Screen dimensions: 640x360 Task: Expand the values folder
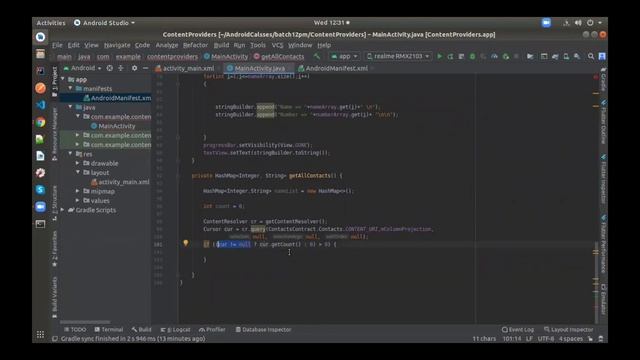click(x=78, y=200)
